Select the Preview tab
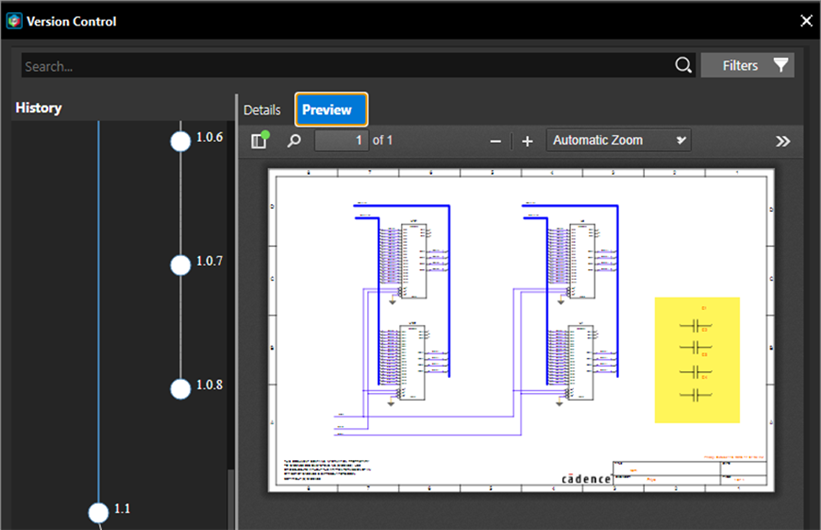 331,109
